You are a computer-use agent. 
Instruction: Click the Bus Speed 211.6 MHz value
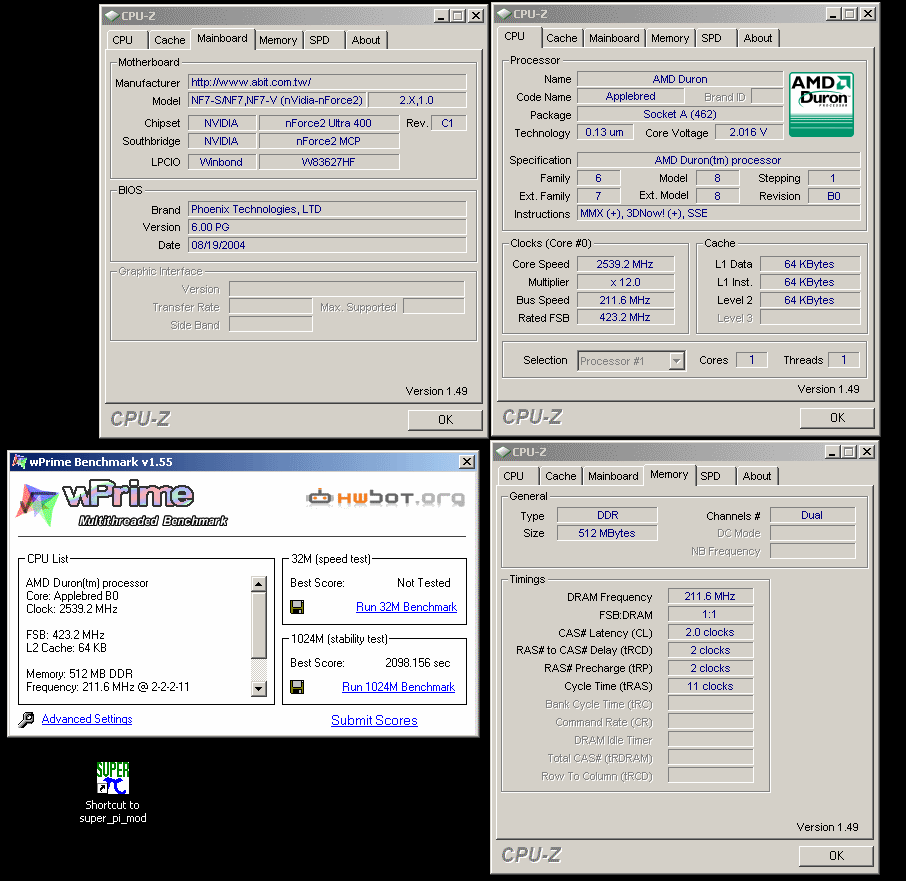(x=625, y=300)
